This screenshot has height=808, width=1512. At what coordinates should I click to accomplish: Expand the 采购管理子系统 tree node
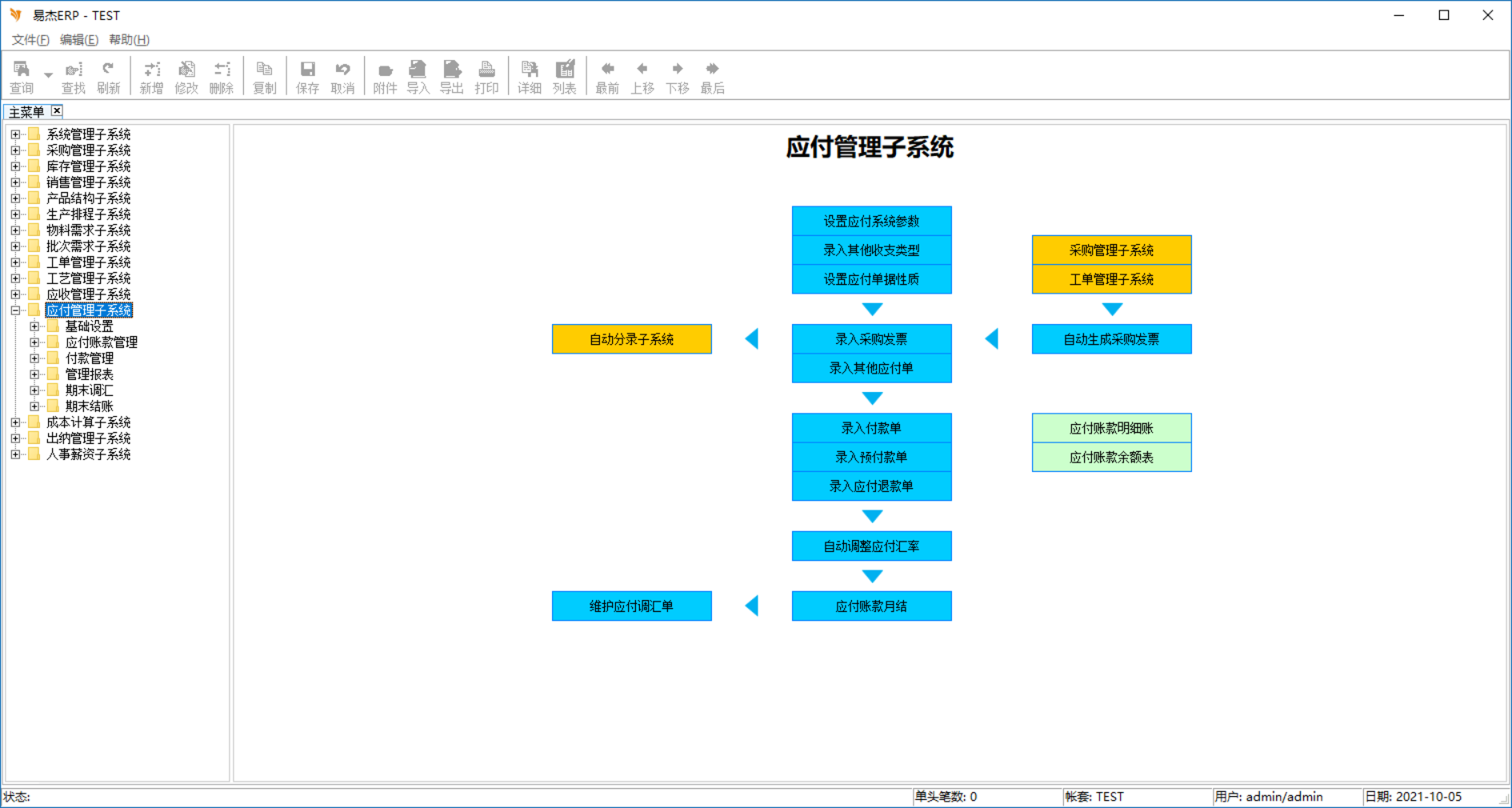tap(15, 150)
